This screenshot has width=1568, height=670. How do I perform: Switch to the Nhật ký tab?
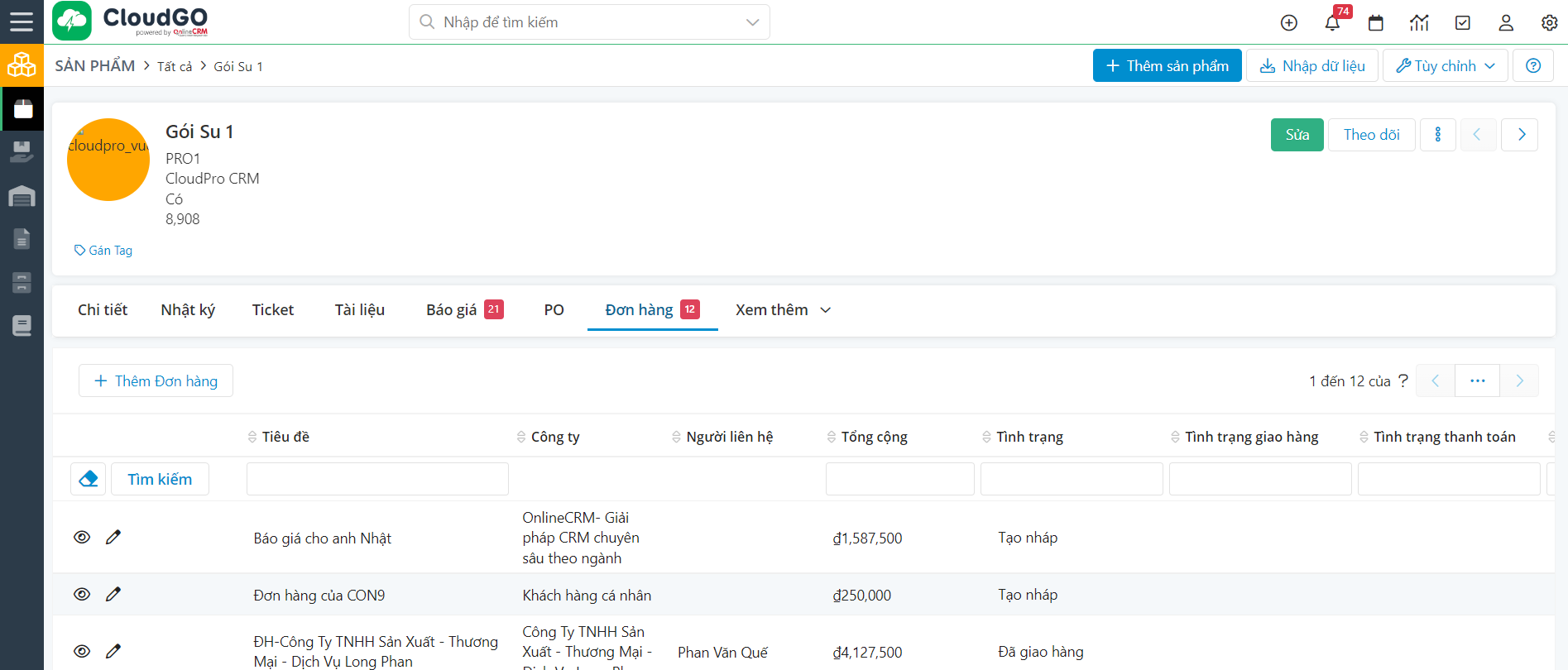click(x=188, y=309)
